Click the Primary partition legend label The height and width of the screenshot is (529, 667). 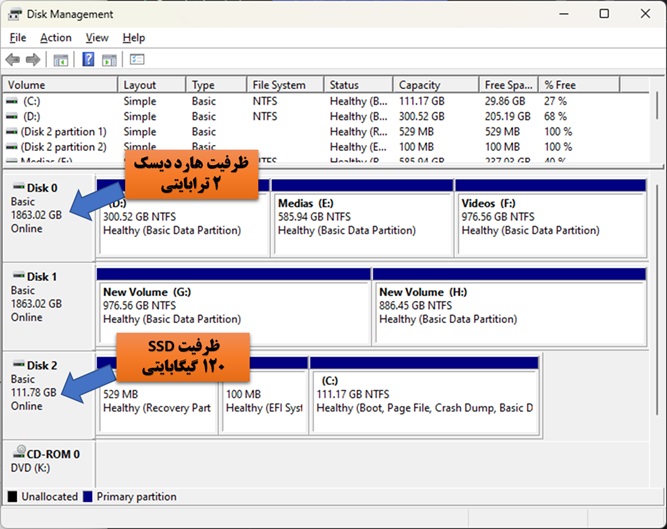pos(136,497)
